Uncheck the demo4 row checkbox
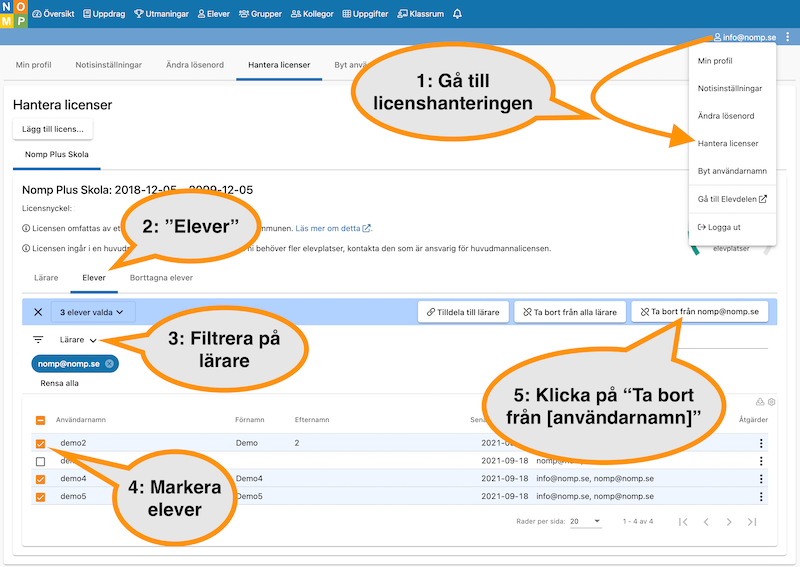This screenshot has height=567, width=800. click(40, 479)
